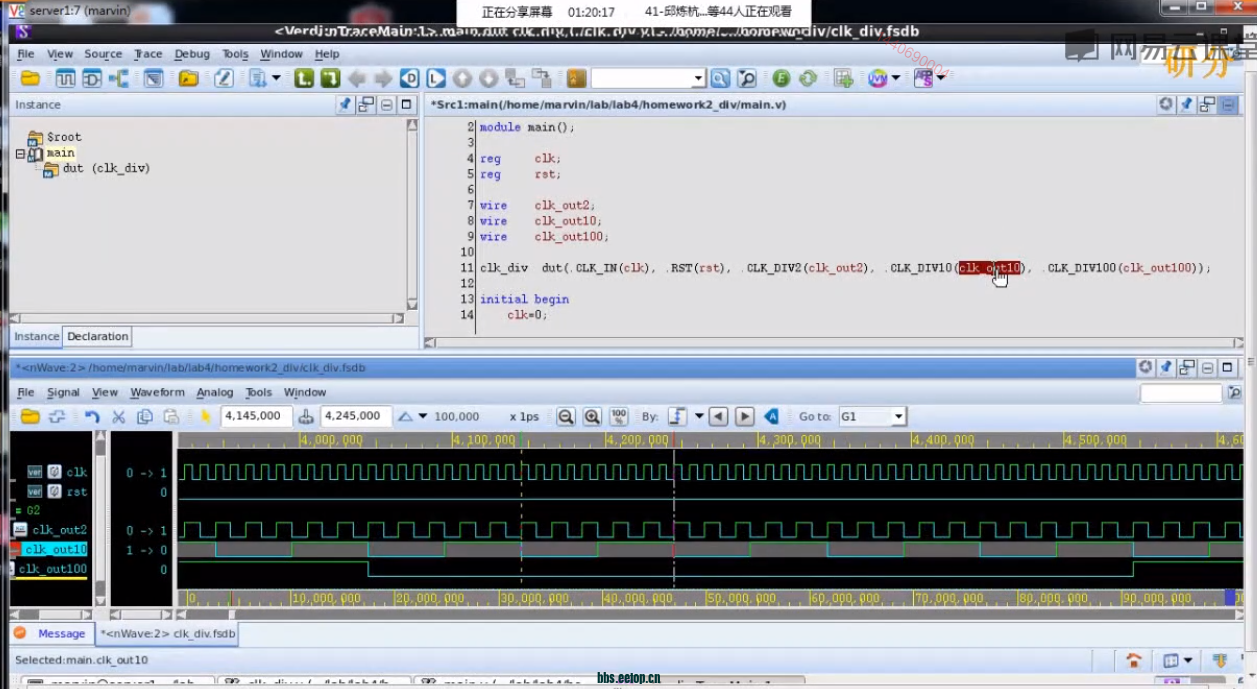Open the Go to G1 combo box
This screenshot has width=1257, height=689.
click(x=872, y=416)
